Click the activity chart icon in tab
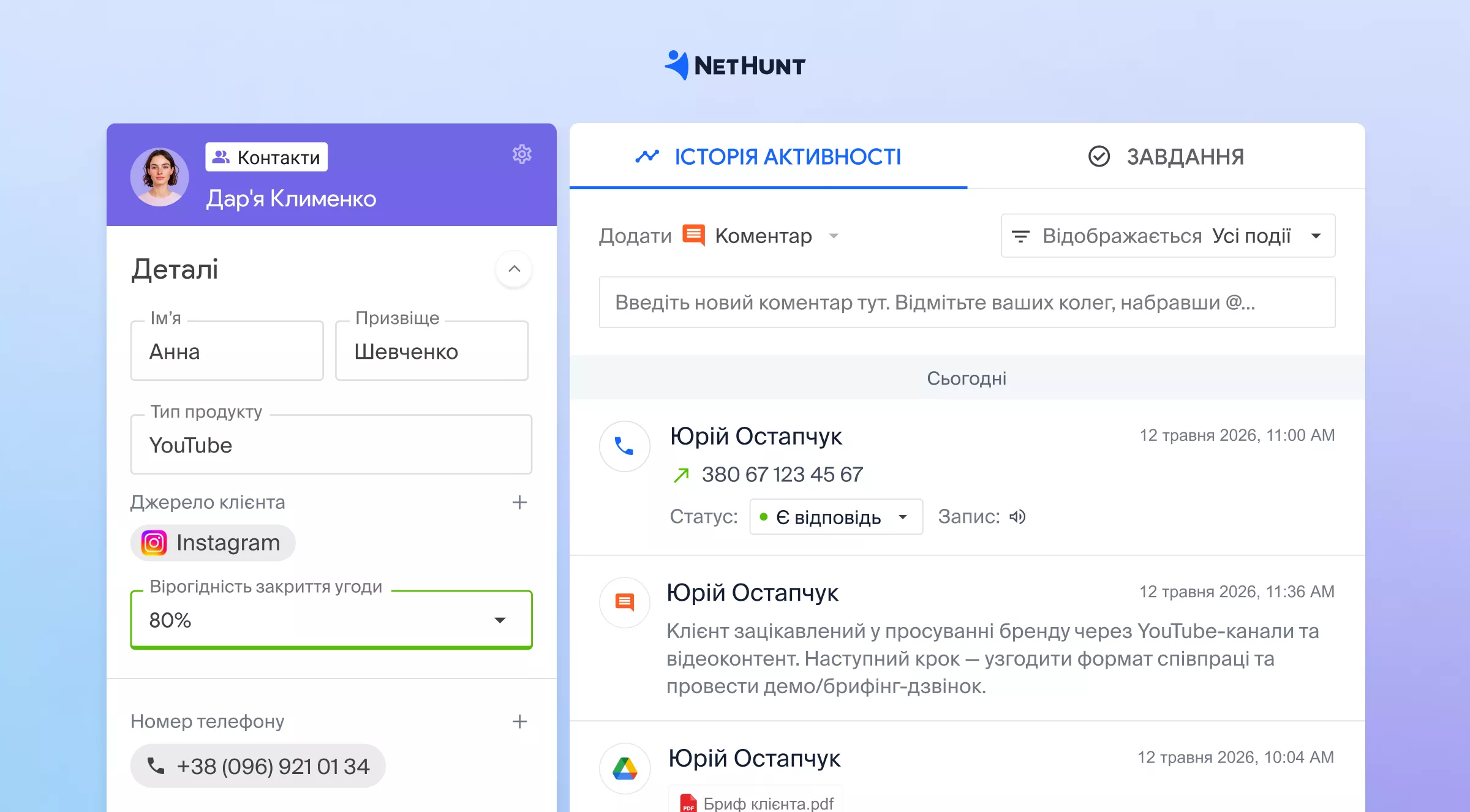 [647, 157]
